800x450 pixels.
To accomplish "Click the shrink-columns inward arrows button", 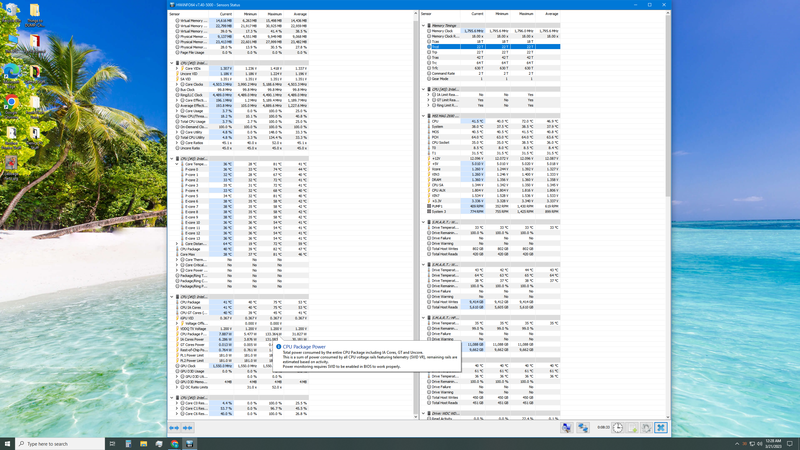I will pyautogui.click(x=187, y=428).
